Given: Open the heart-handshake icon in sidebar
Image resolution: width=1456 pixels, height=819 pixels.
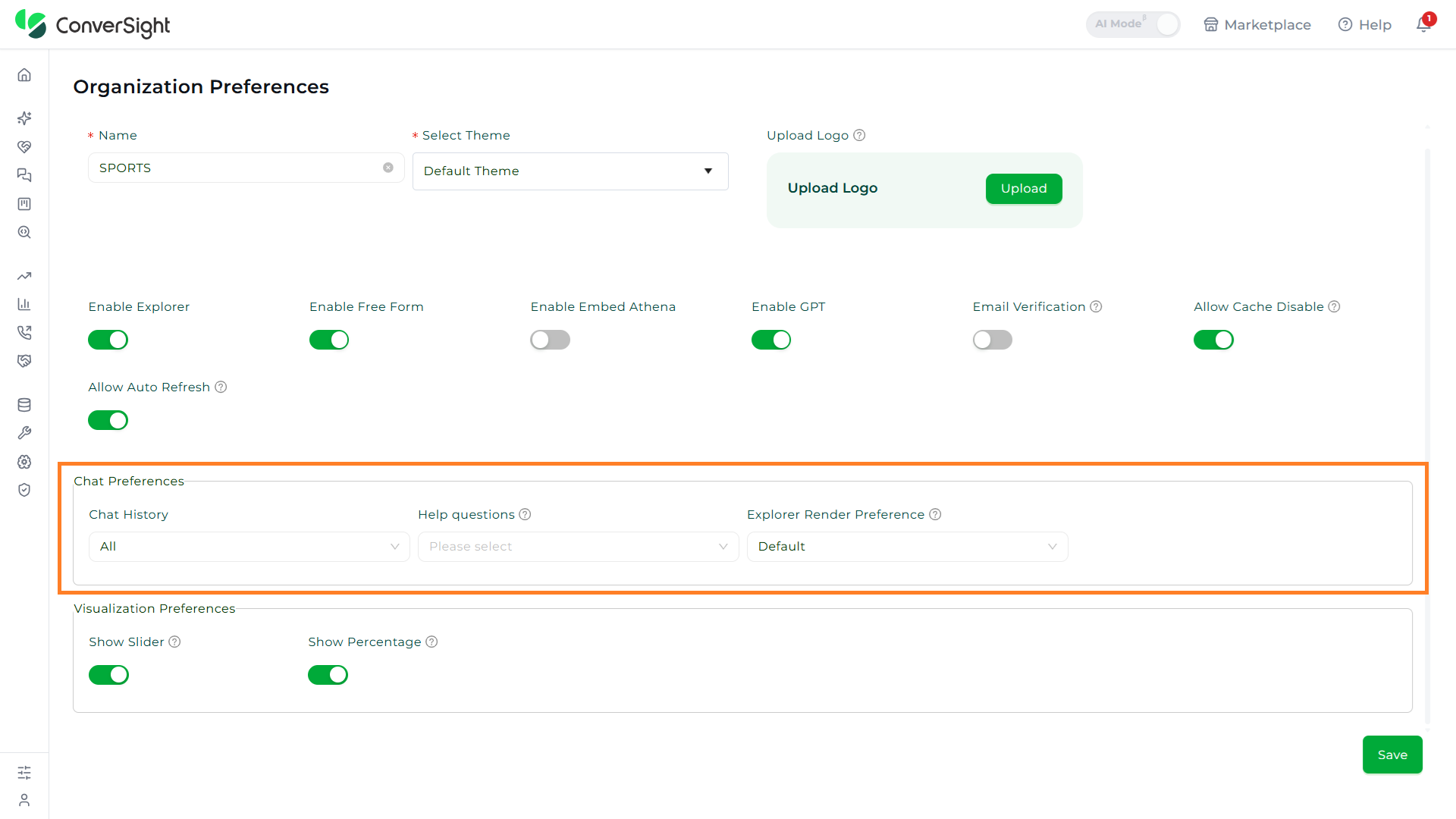Looking at the screenshot, I should [x=24, y=146].
